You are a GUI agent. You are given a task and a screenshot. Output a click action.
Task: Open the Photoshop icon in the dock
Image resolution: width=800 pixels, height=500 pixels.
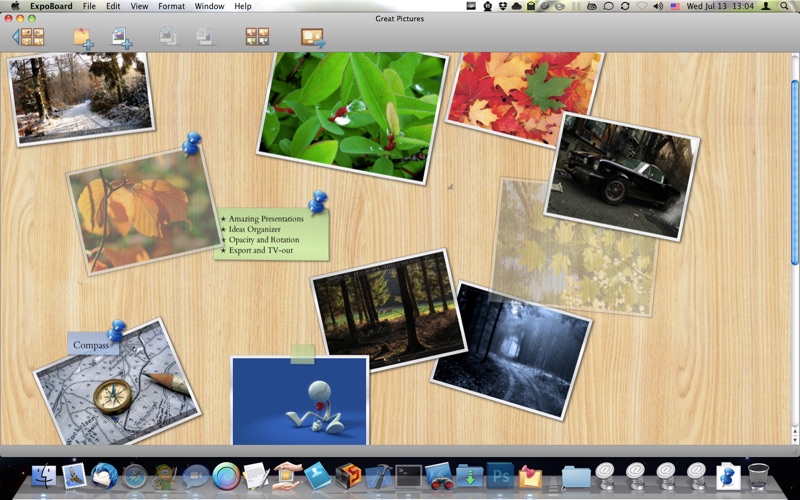click(x=499, y=475)
